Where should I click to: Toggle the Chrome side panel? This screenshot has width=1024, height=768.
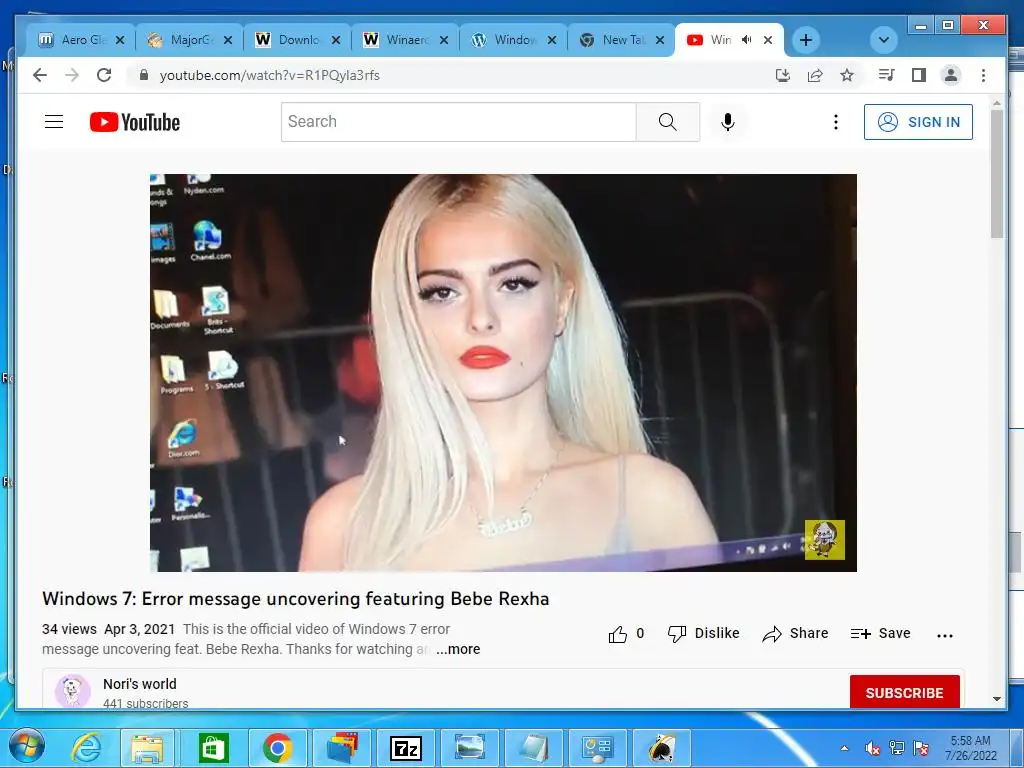(918, 75)
